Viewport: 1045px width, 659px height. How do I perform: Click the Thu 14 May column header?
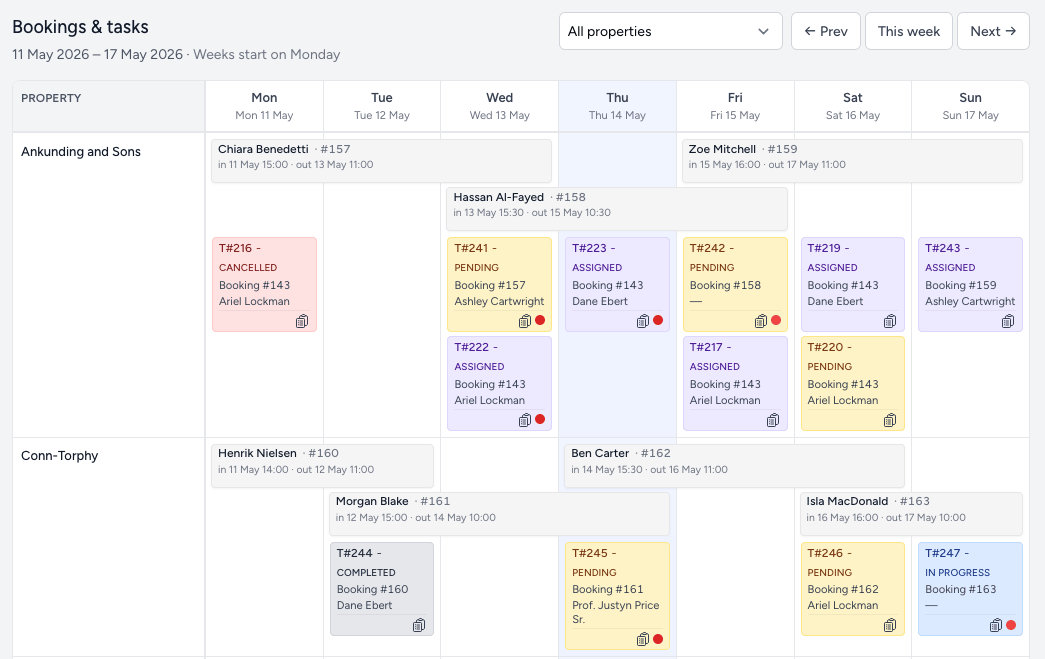[x=617, y=106]
